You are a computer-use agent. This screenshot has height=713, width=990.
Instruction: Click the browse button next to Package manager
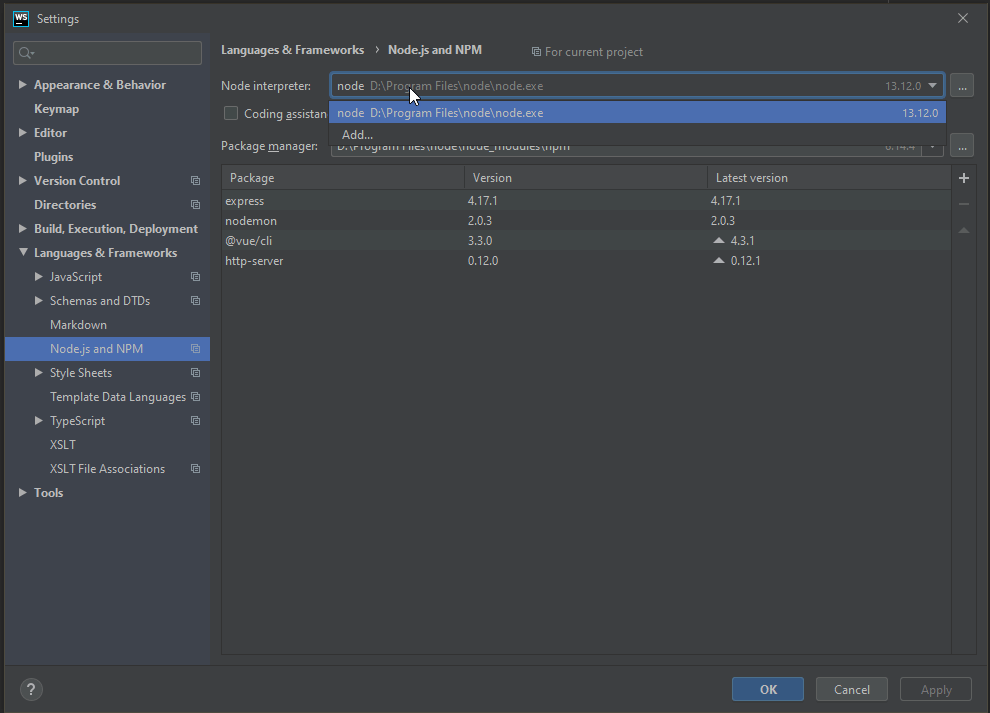click(962, 146)
